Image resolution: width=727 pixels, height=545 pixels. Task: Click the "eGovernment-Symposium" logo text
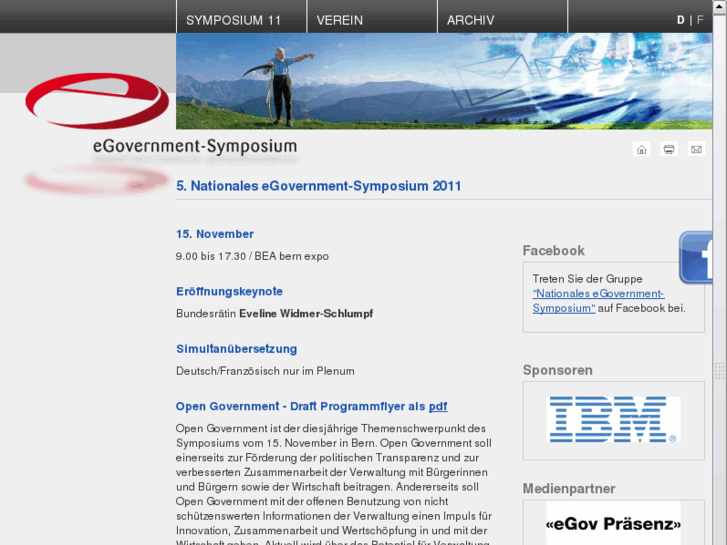[x=195, y=147]
